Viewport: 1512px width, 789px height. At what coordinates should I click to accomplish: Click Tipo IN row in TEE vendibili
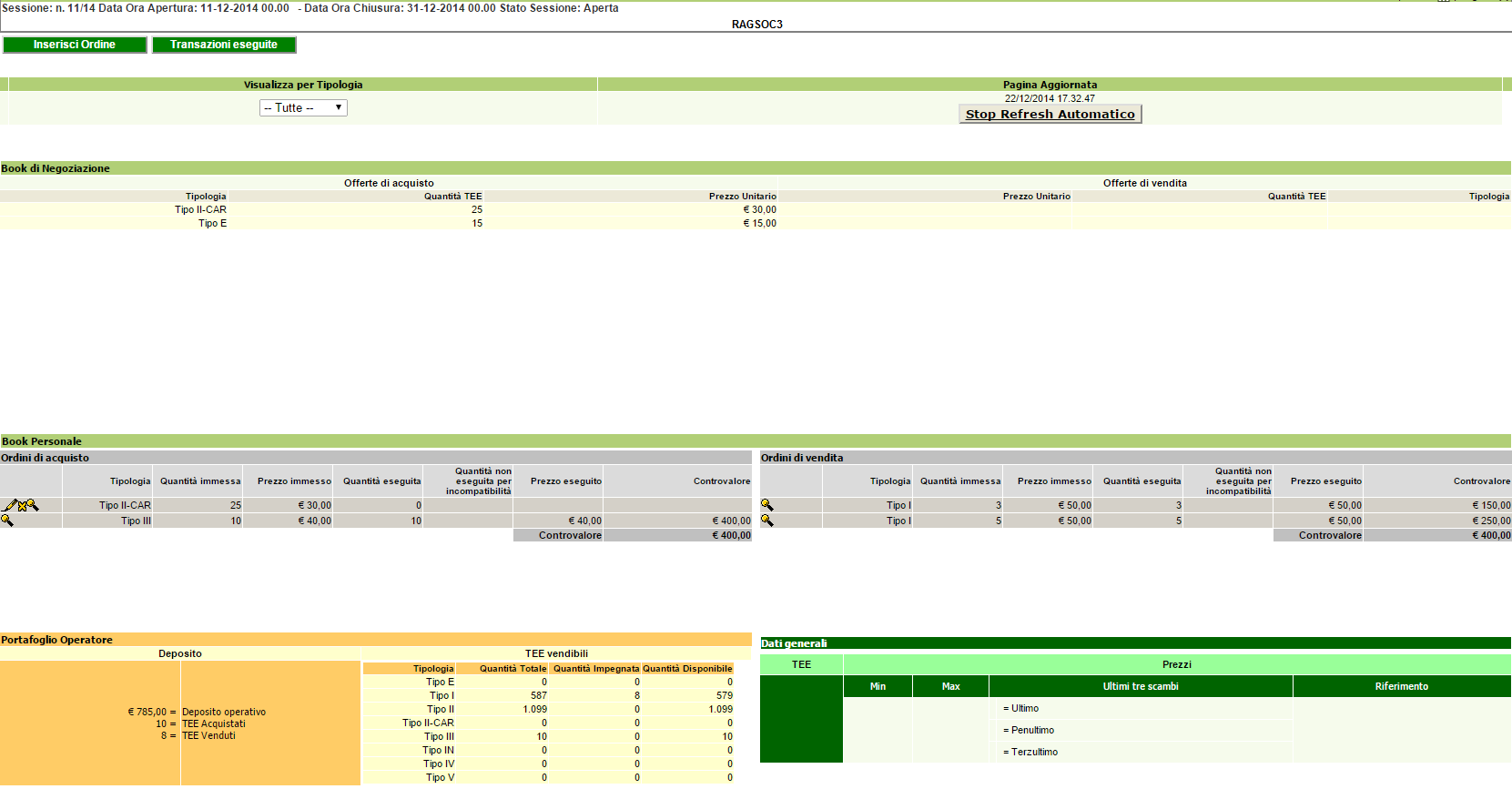(x=548, y=750)
